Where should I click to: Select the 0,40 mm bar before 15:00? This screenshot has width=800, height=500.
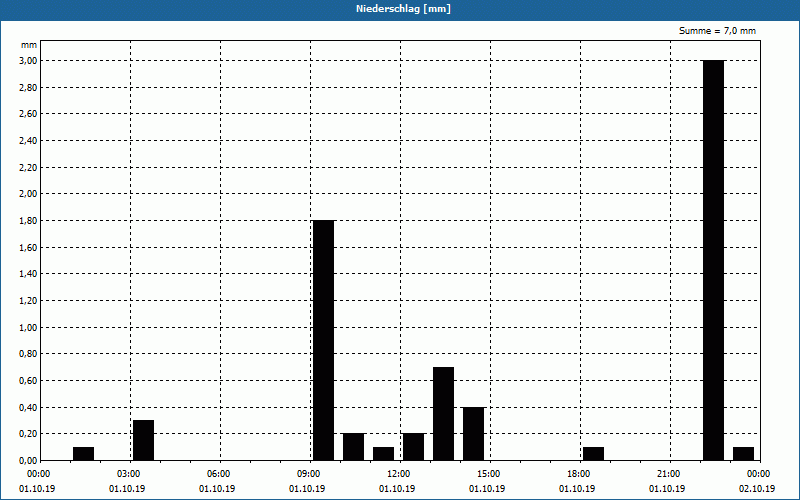click(473, 434)
